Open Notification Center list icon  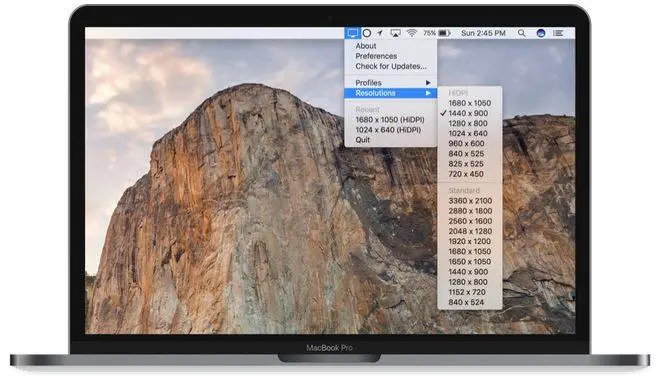[558, 33]
